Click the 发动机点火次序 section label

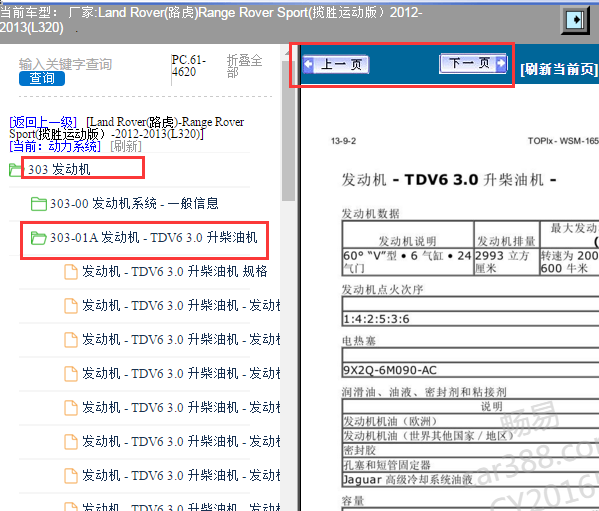tap(382, 289)
